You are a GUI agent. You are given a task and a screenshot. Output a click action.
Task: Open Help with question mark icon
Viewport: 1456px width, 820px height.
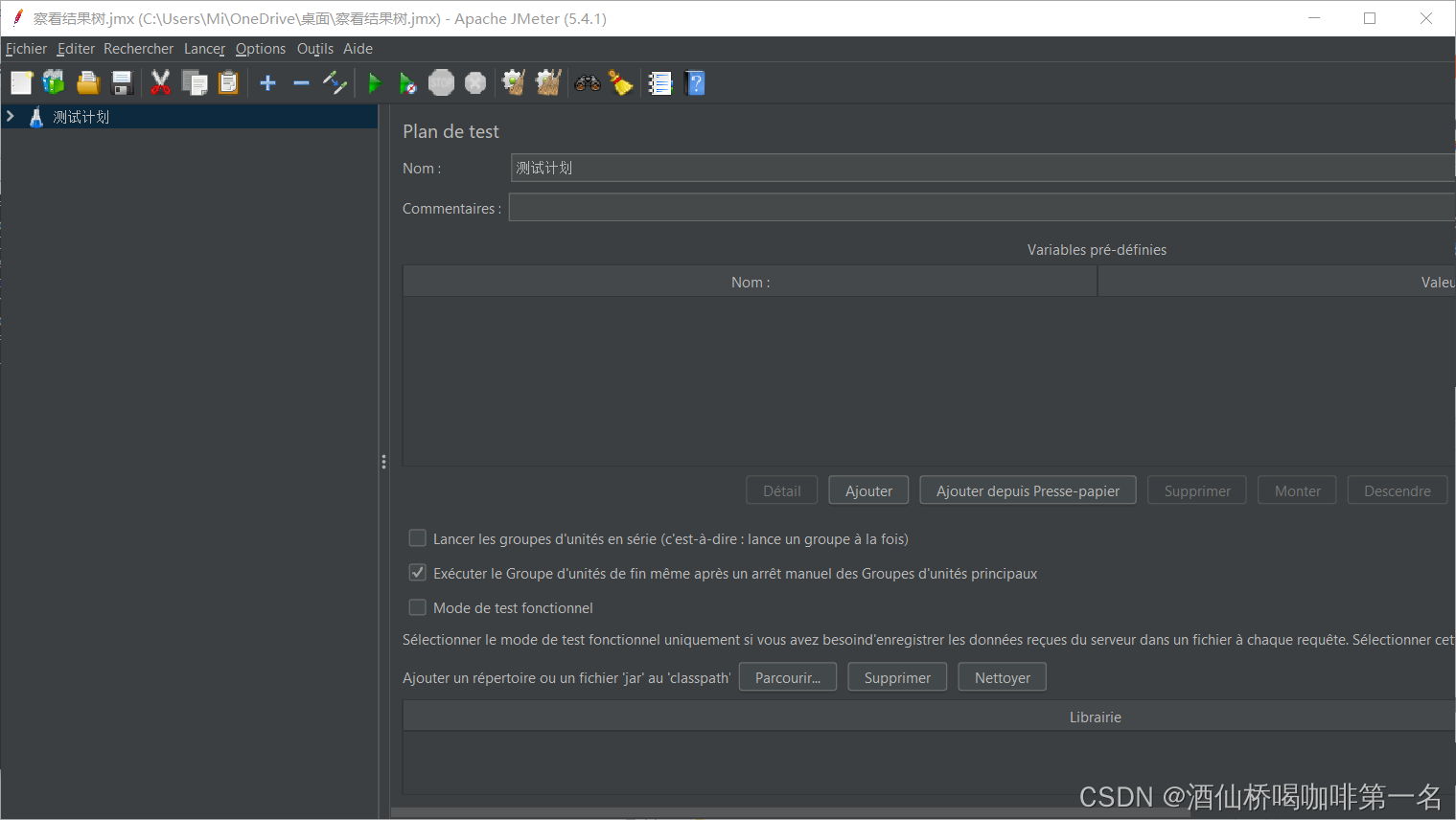coord(696,83)
